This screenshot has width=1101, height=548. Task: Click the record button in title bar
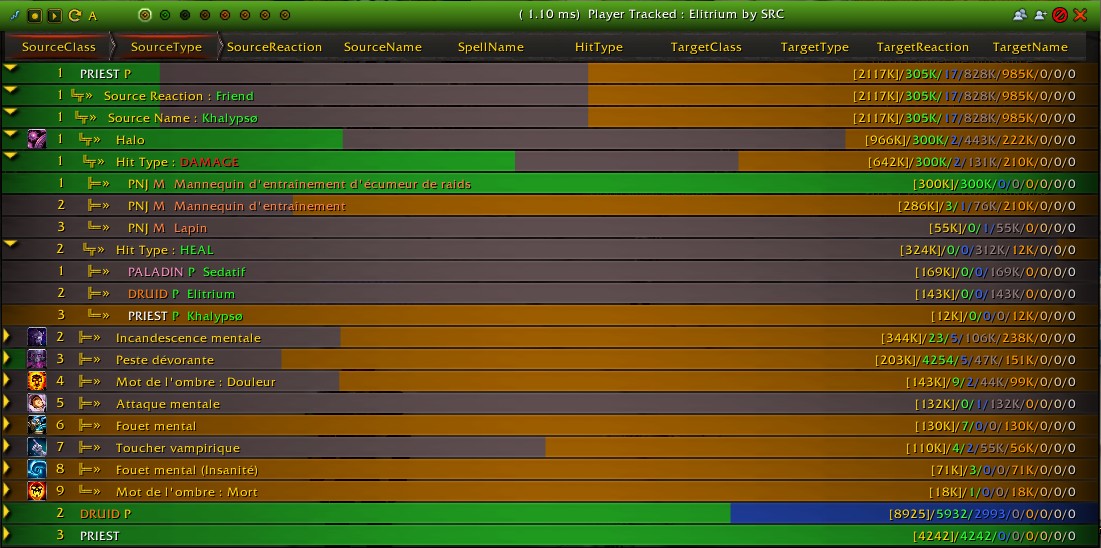click(x=34, y=15)
